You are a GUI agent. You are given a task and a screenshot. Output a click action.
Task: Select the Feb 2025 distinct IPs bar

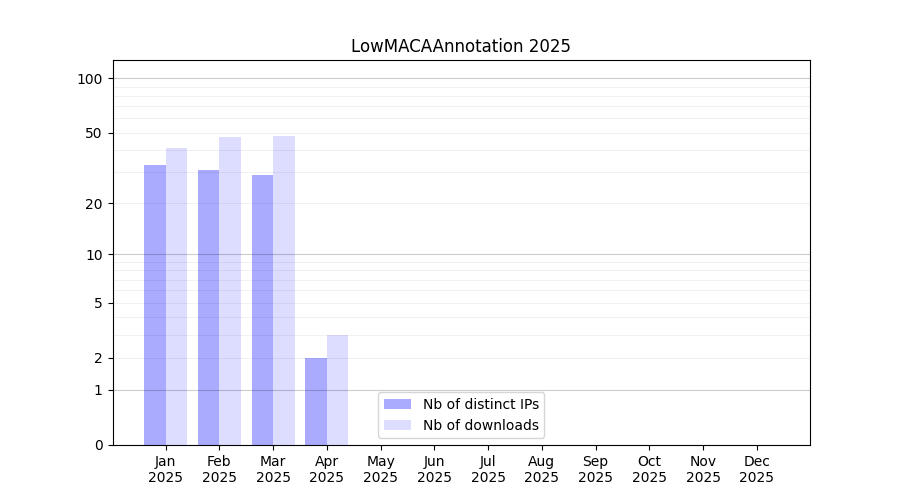click(208, 308)
